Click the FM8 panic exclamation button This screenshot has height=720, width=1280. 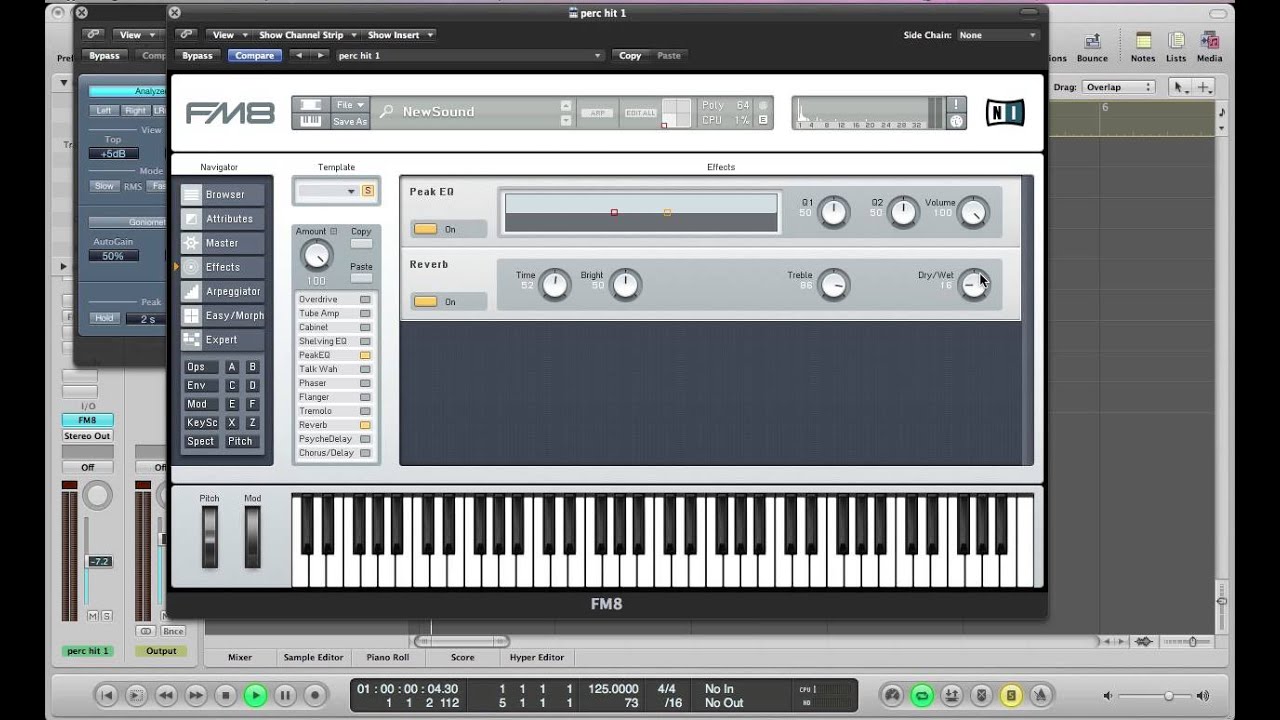point(956,104)
